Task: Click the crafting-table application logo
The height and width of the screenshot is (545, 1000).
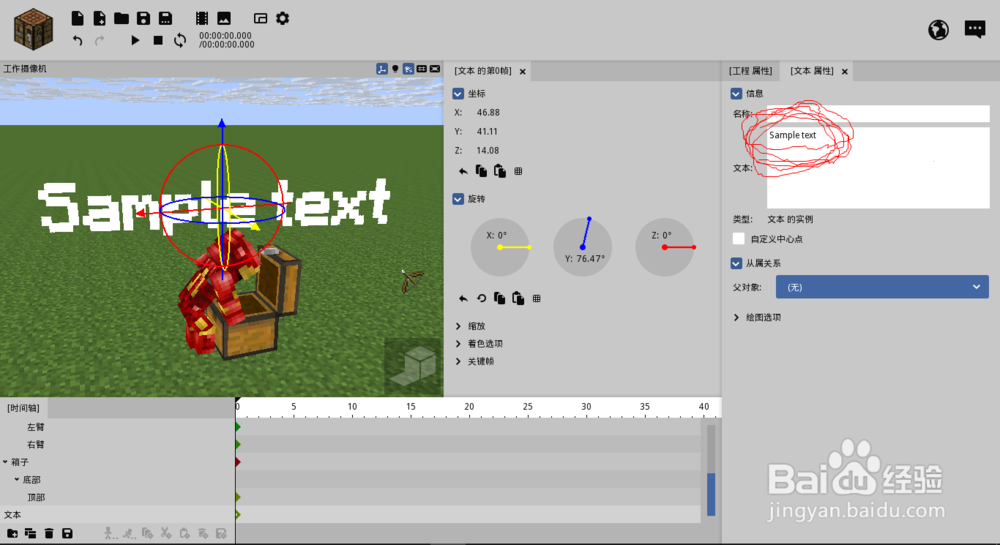Action: (33, 29)
